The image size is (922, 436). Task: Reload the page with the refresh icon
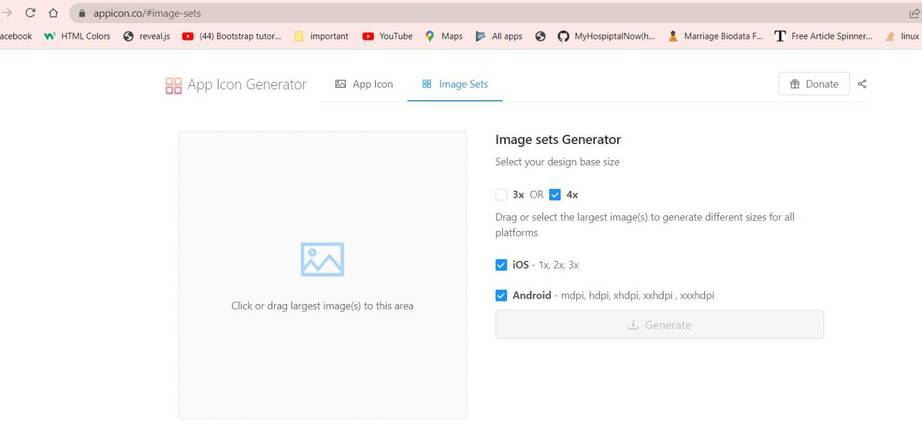pyautogui.click(x=30, y=13)
